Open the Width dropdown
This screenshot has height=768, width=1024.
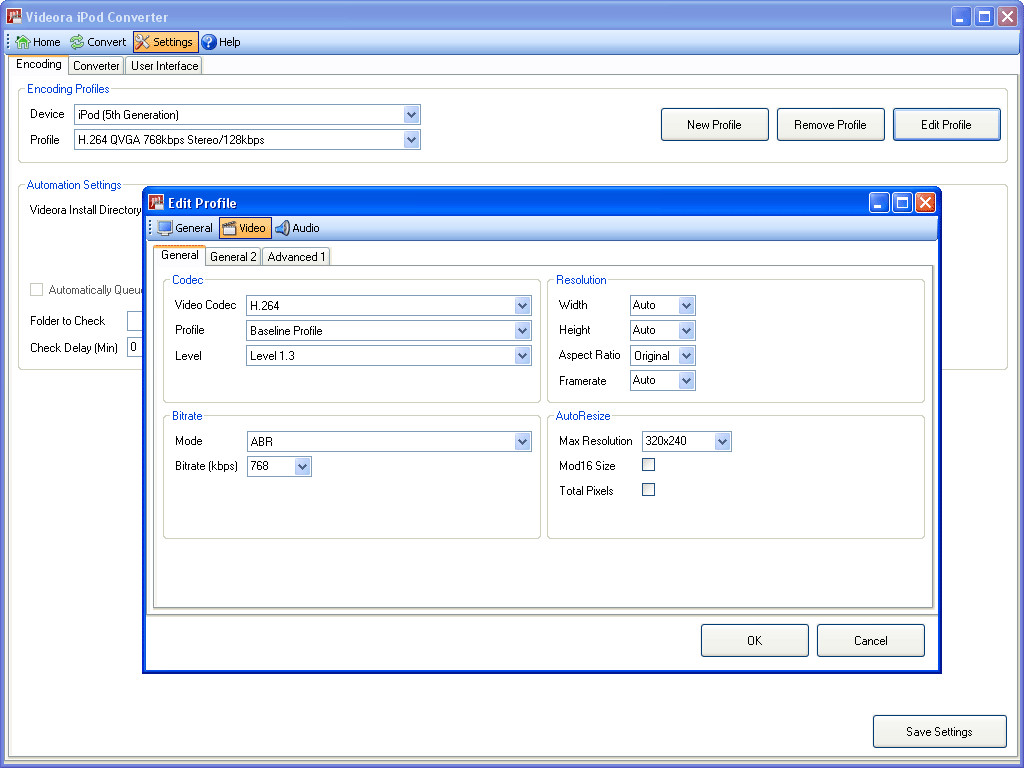pyautogui.click(x=686, y=305)
